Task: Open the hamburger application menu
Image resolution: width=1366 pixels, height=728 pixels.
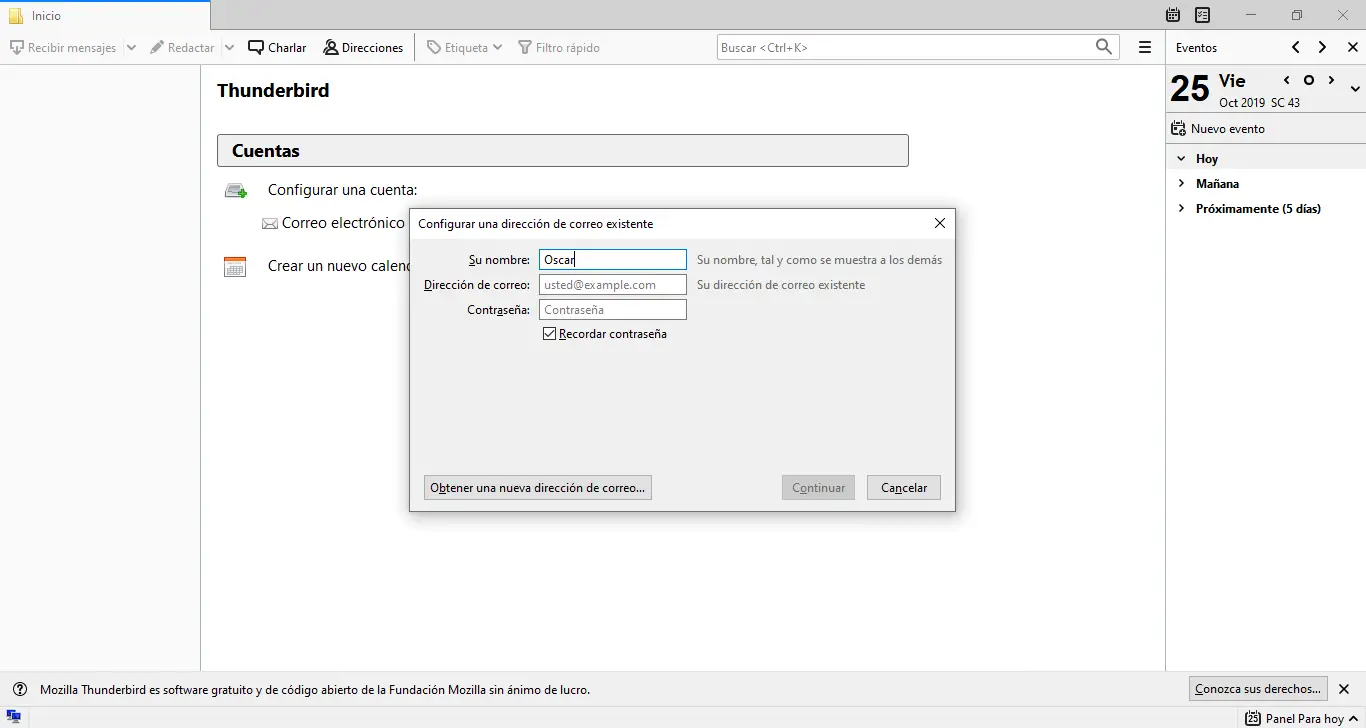Action: [1145, 48]
